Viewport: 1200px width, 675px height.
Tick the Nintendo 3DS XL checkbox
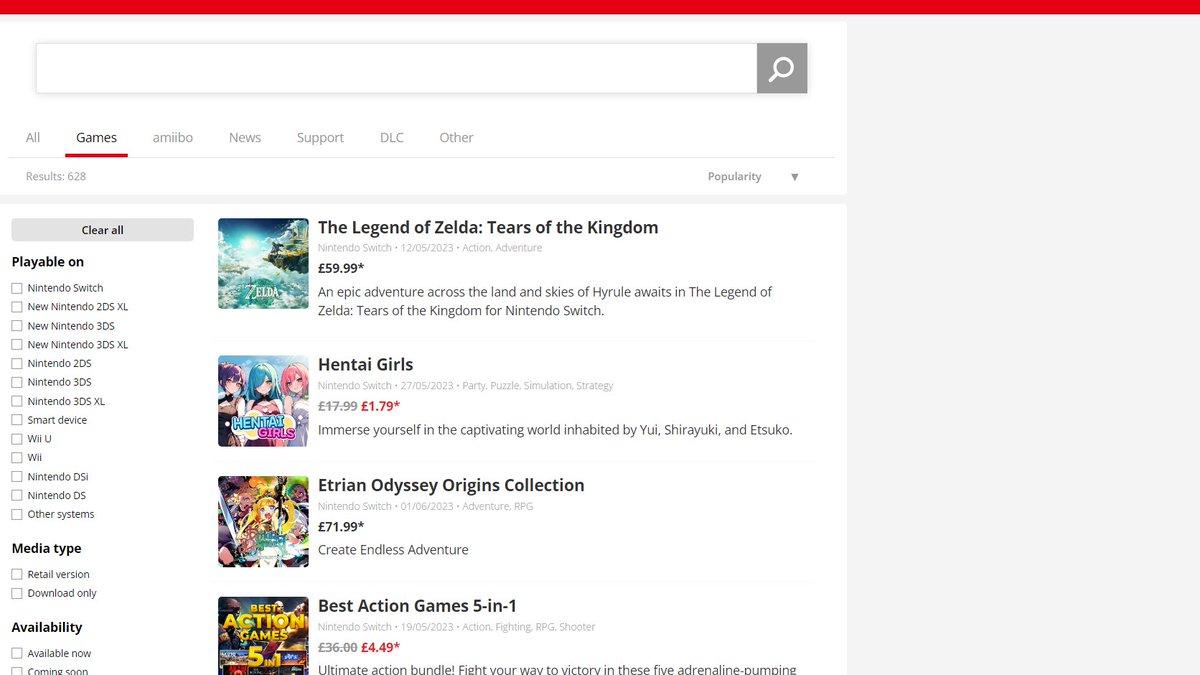(17, 401)
